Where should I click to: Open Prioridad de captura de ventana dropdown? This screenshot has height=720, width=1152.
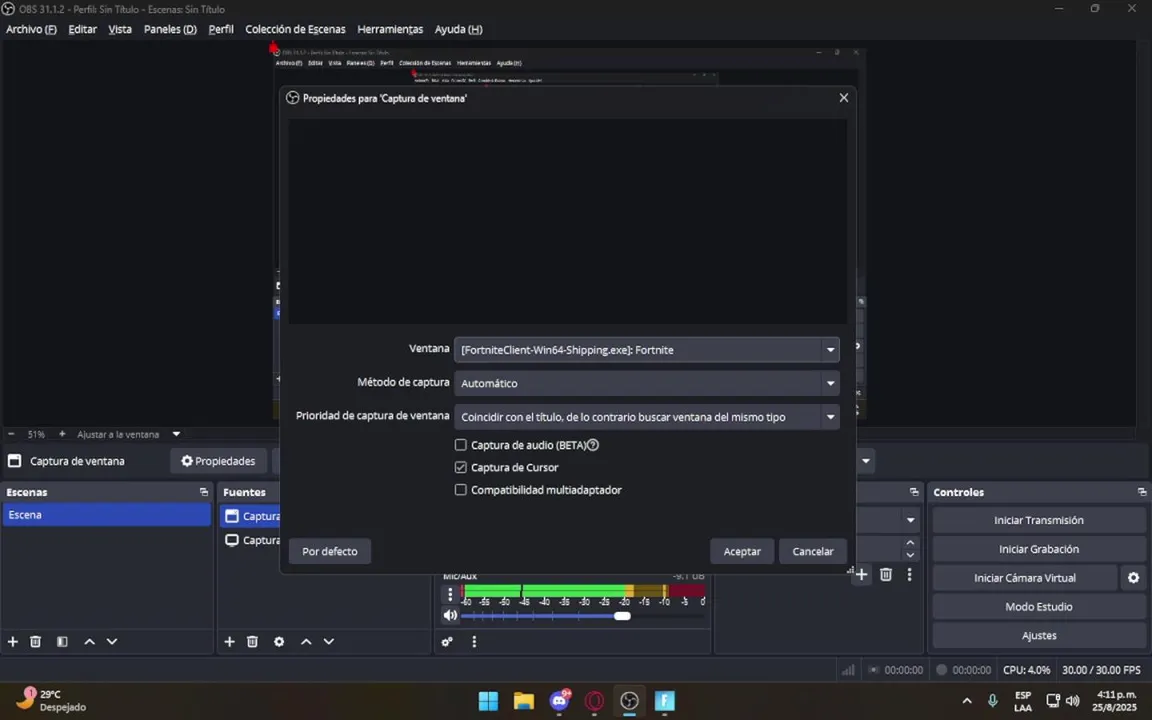tap(647, 417)
